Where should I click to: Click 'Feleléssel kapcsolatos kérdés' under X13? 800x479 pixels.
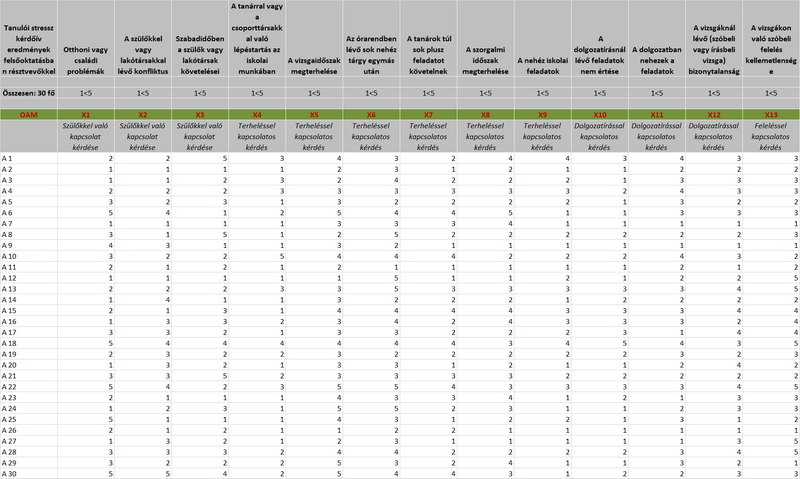771,136
